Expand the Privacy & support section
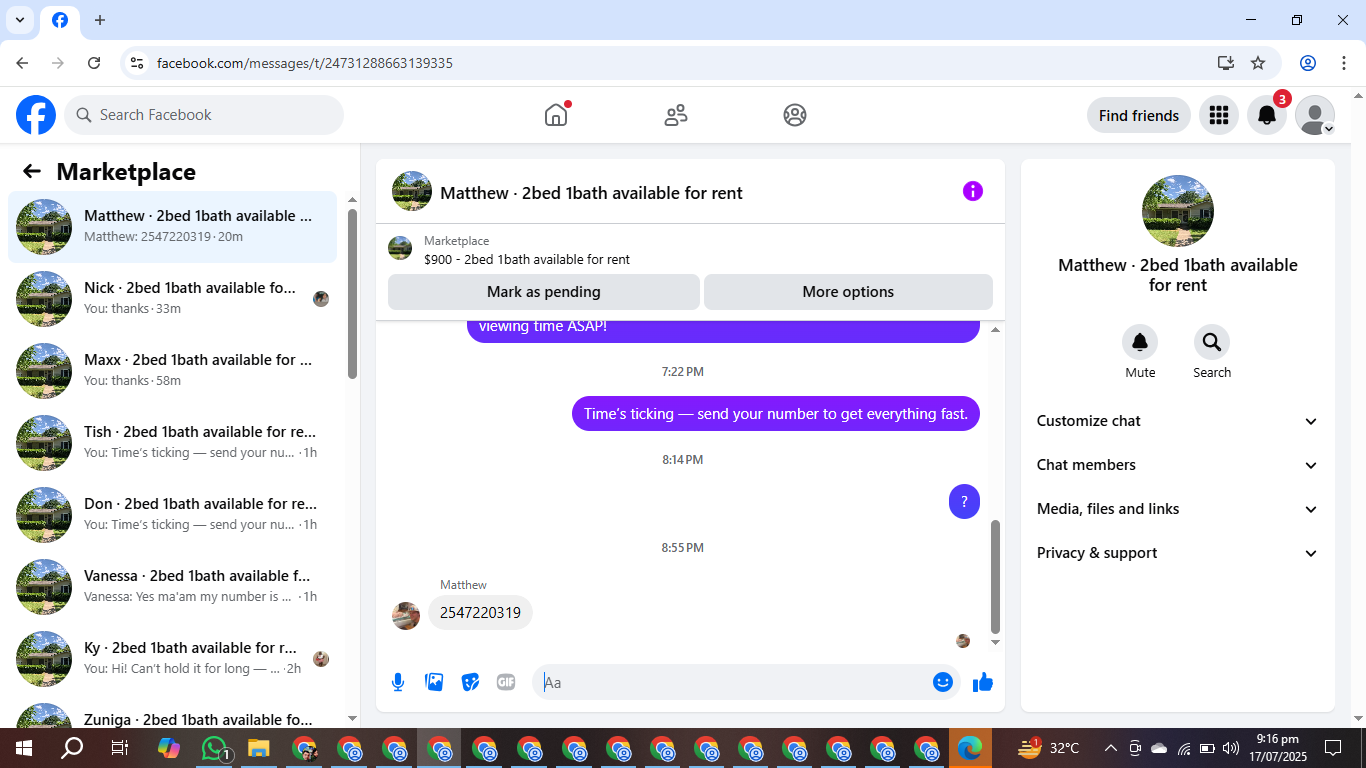The width and height of the screenshot is (1366, 768). pos(1178,553)
